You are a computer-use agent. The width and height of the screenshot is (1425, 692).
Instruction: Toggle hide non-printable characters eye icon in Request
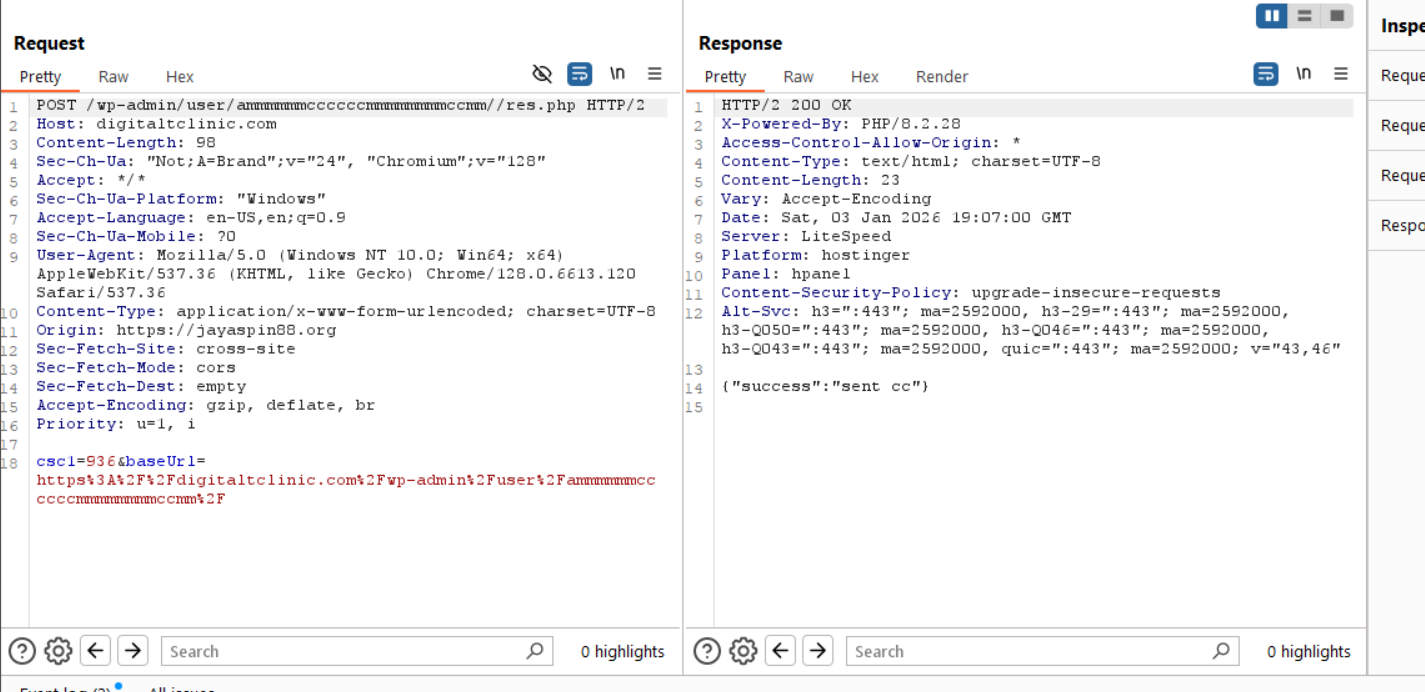542,74
